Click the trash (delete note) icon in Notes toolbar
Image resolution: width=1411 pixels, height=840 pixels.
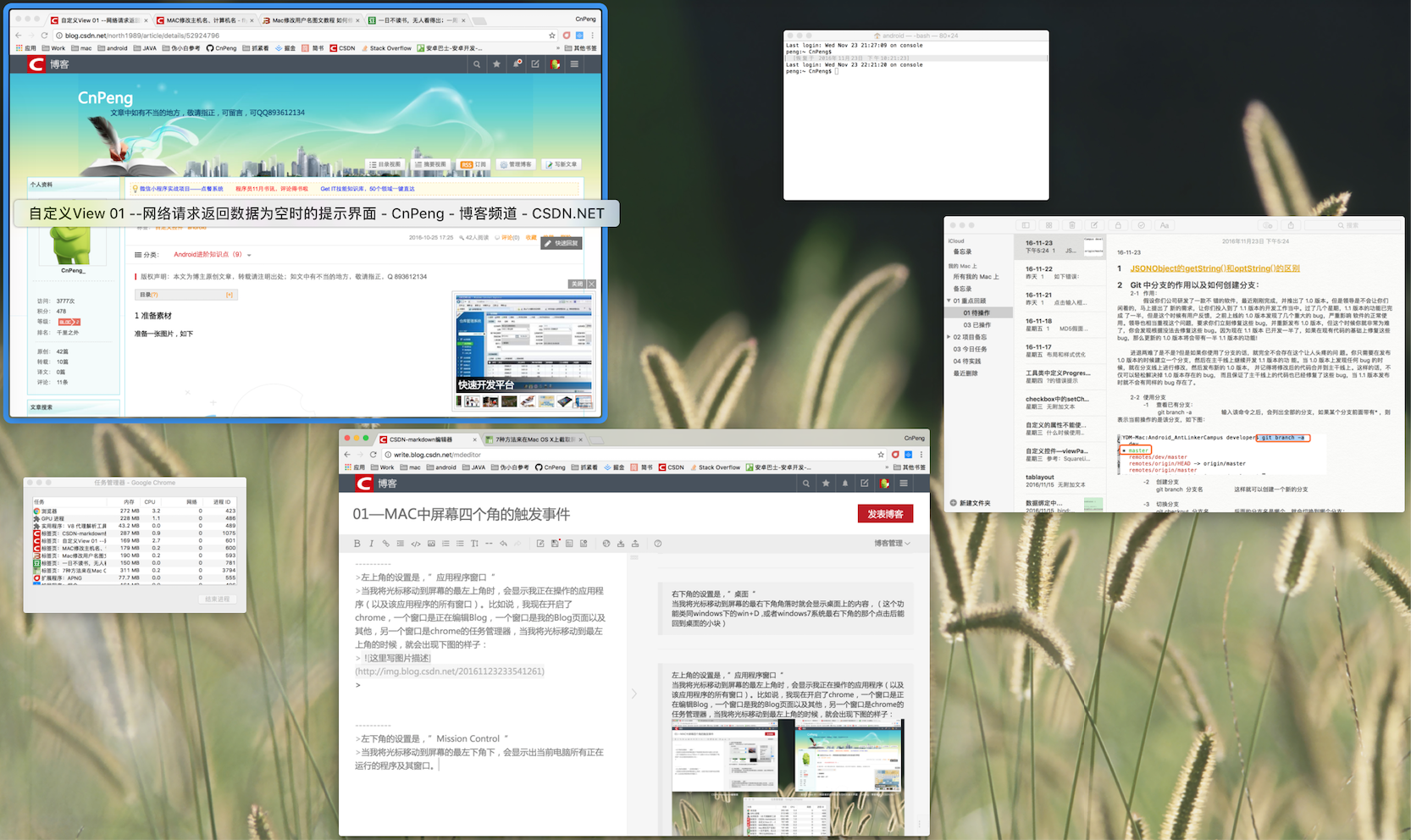pos(1071,225)
